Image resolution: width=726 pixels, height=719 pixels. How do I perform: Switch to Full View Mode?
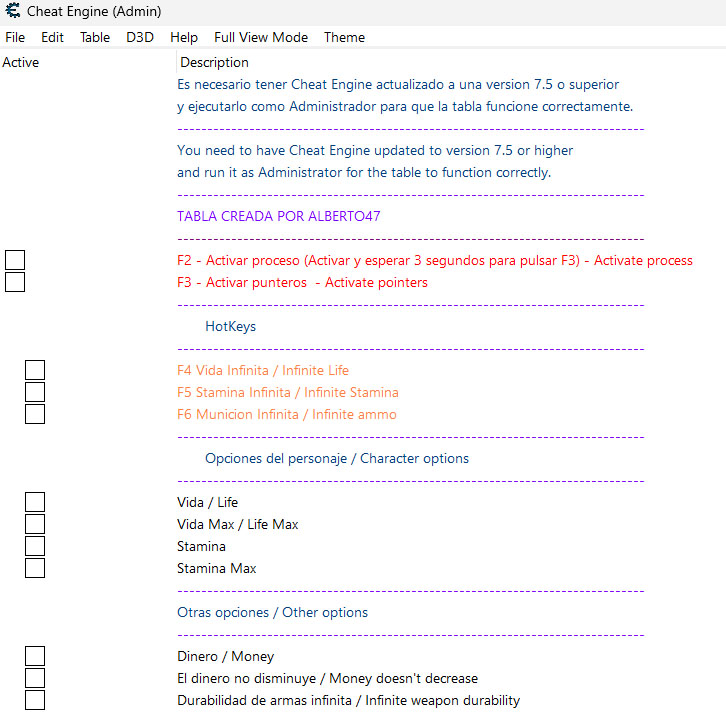click(261, 37)
